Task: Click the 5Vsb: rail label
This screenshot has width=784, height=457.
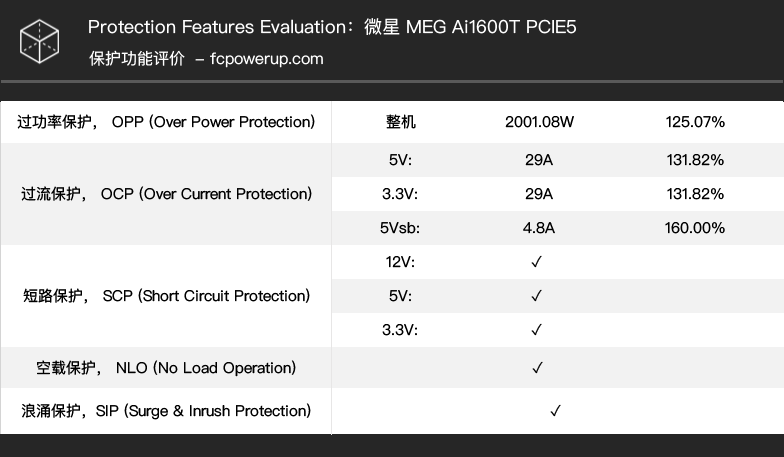Action: click(400, 228)
